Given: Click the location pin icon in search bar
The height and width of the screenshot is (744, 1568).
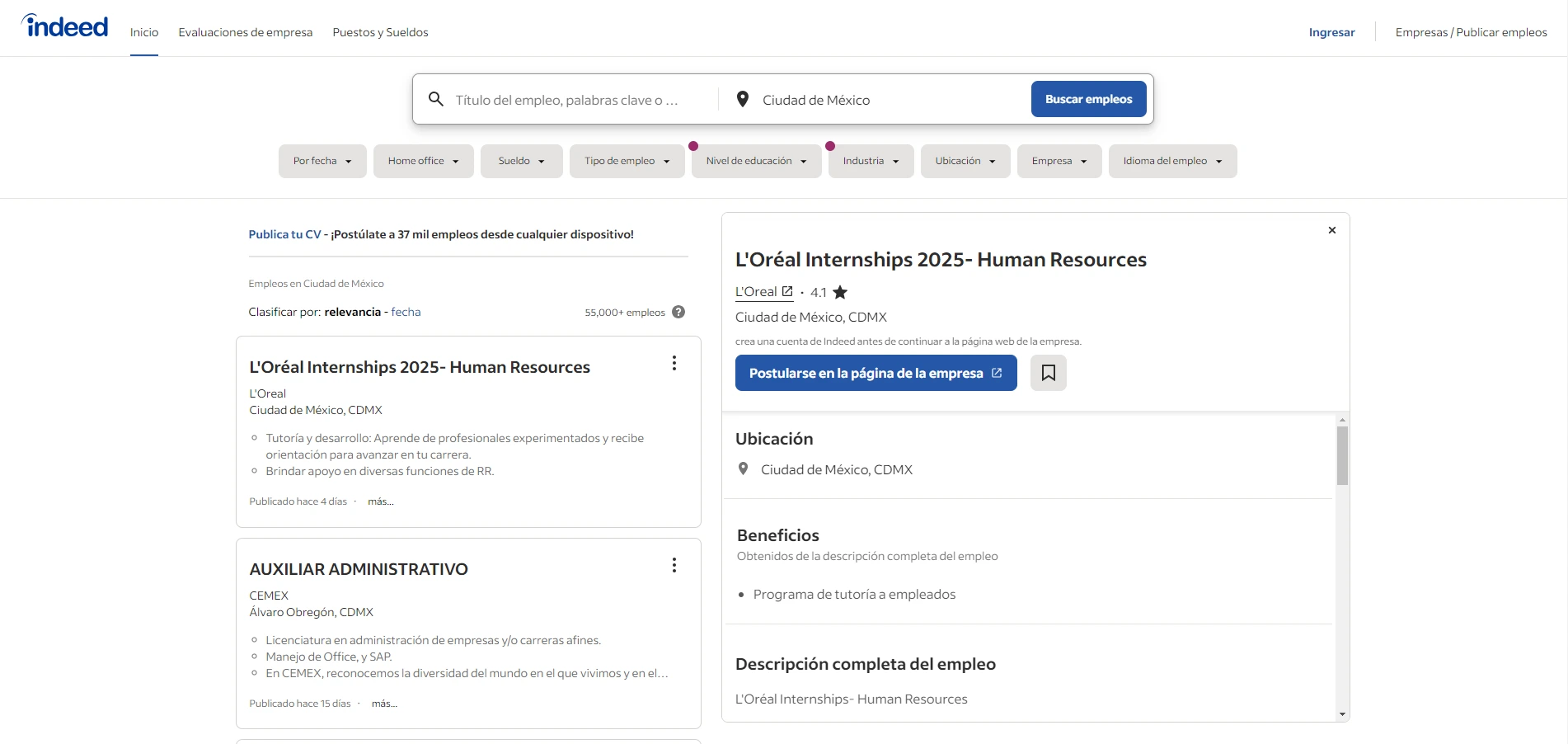Looking at the screenshot, I should 743,99.
